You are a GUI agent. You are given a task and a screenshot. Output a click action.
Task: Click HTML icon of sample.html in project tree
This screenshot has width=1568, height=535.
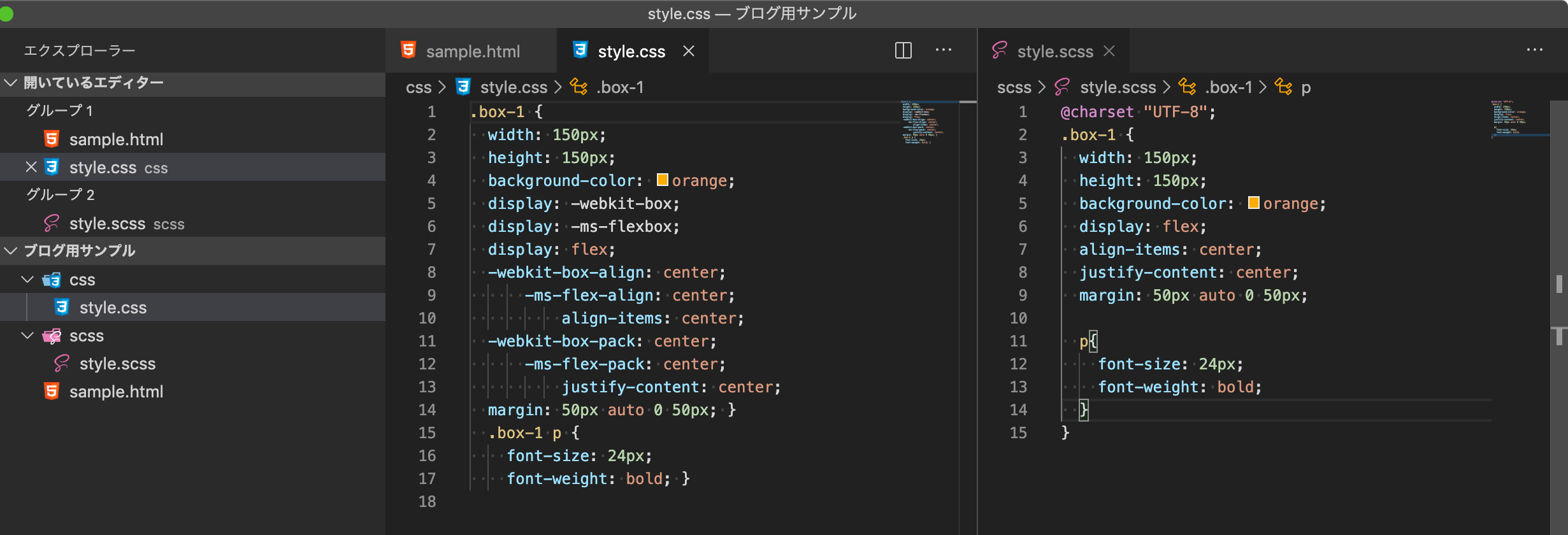[52, 391]
